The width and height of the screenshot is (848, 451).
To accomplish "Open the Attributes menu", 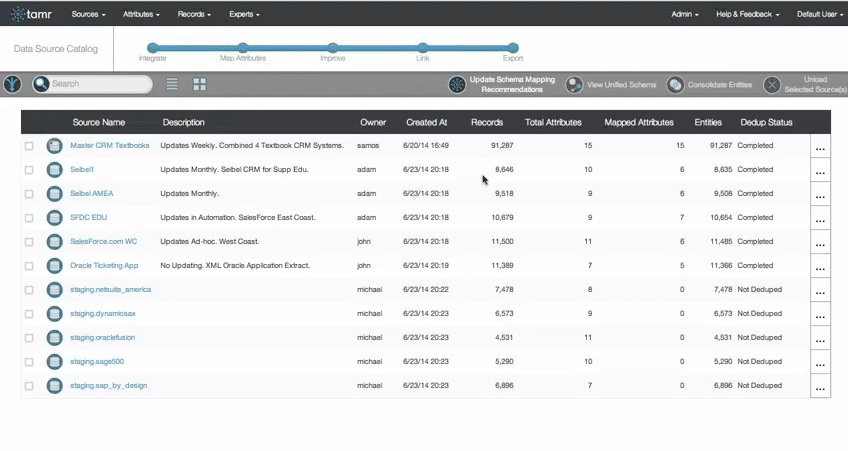I will tap(141, 15).
